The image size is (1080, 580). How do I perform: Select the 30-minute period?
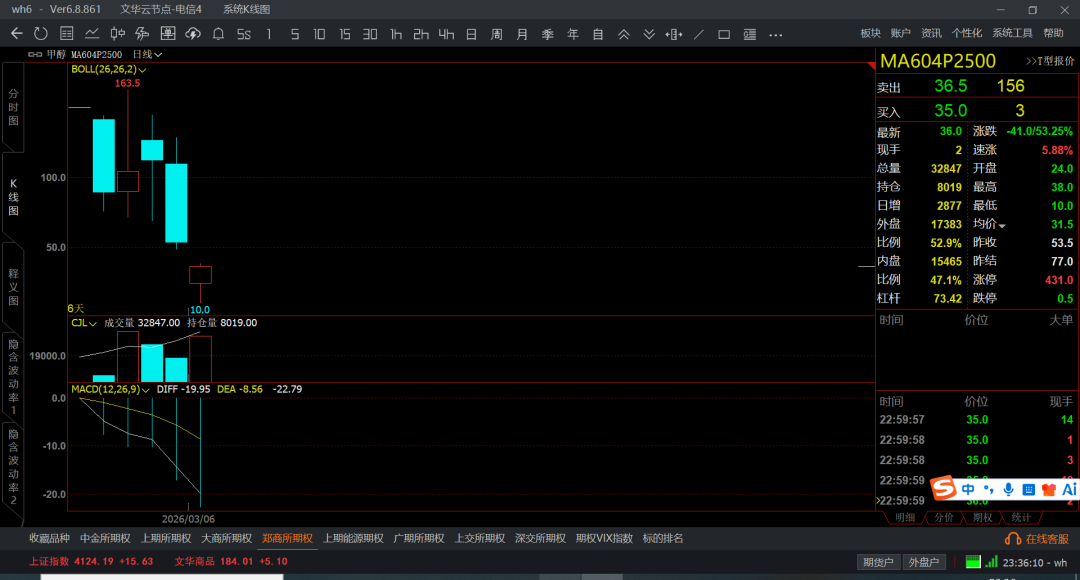click(x=370, y=34)
